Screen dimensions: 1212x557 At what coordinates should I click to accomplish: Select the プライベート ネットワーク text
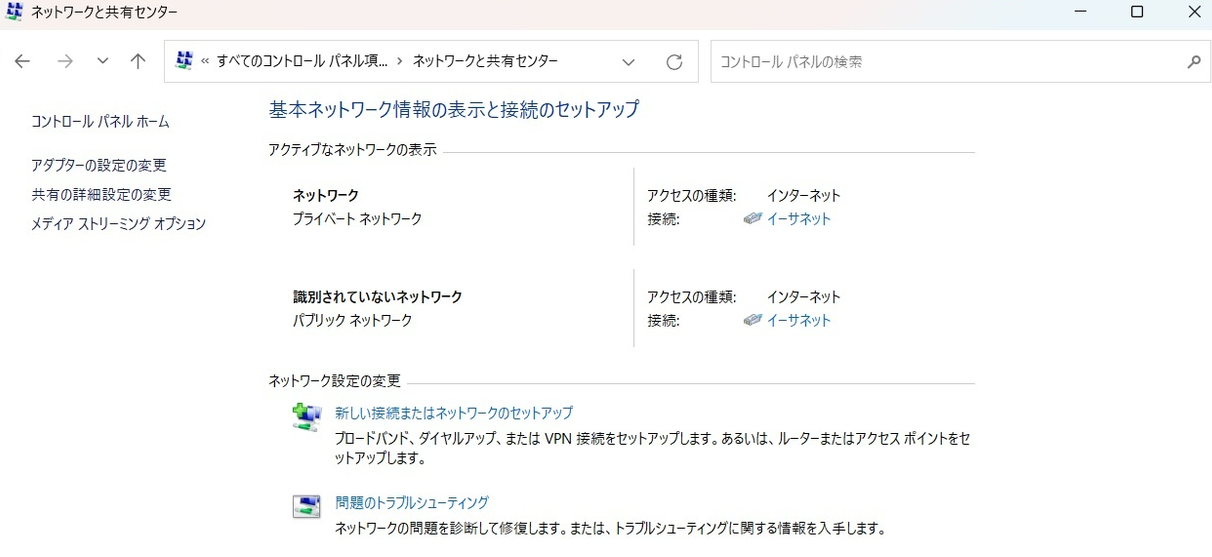coord(357,219)
